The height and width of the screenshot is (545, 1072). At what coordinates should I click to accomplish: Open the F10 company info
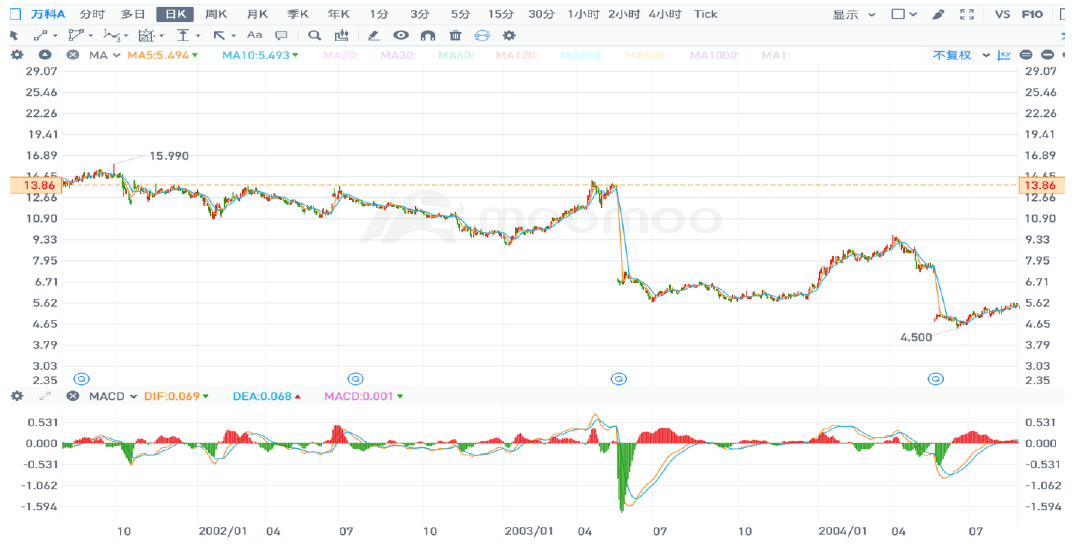coord(1033,14)
